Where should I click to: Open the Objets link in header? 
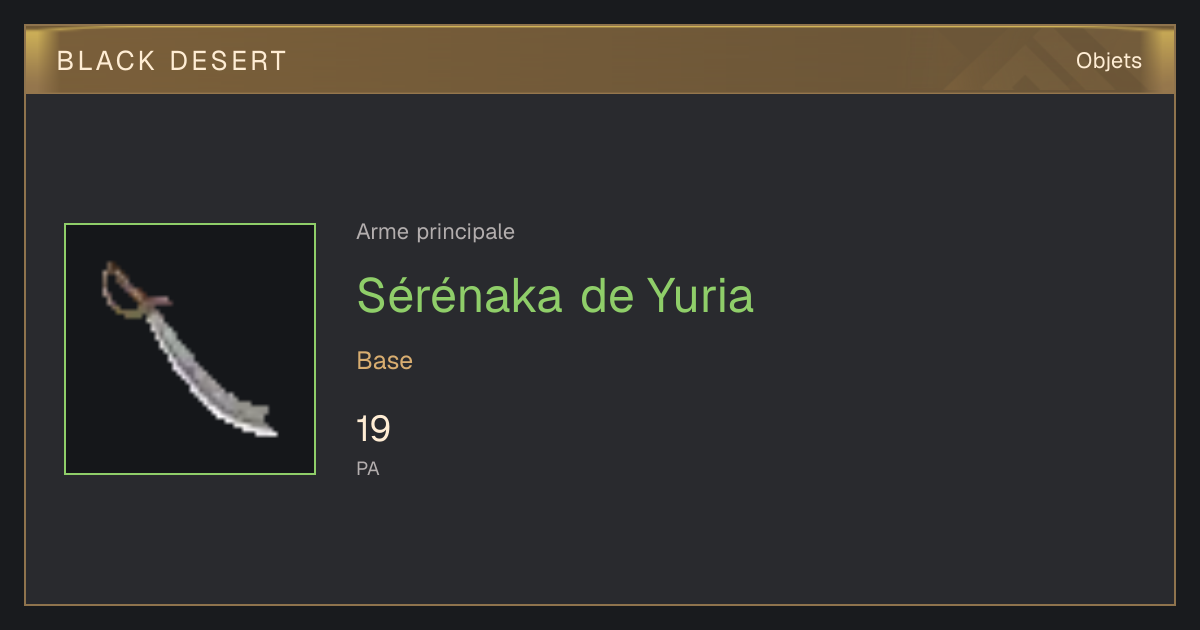pos(1109,61)
